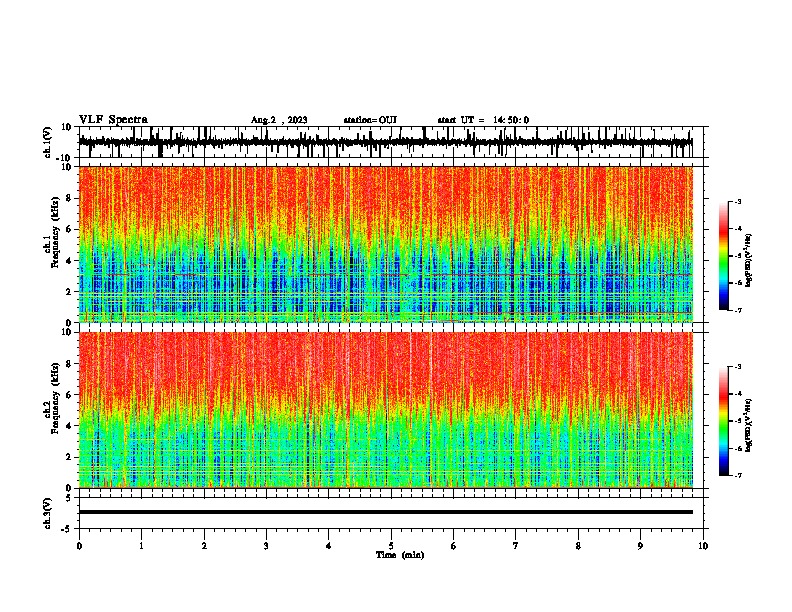Screen dimensions: 792x612
Task: Select the date label "Aug.2 , 2023"
Action: coord(279,120)
